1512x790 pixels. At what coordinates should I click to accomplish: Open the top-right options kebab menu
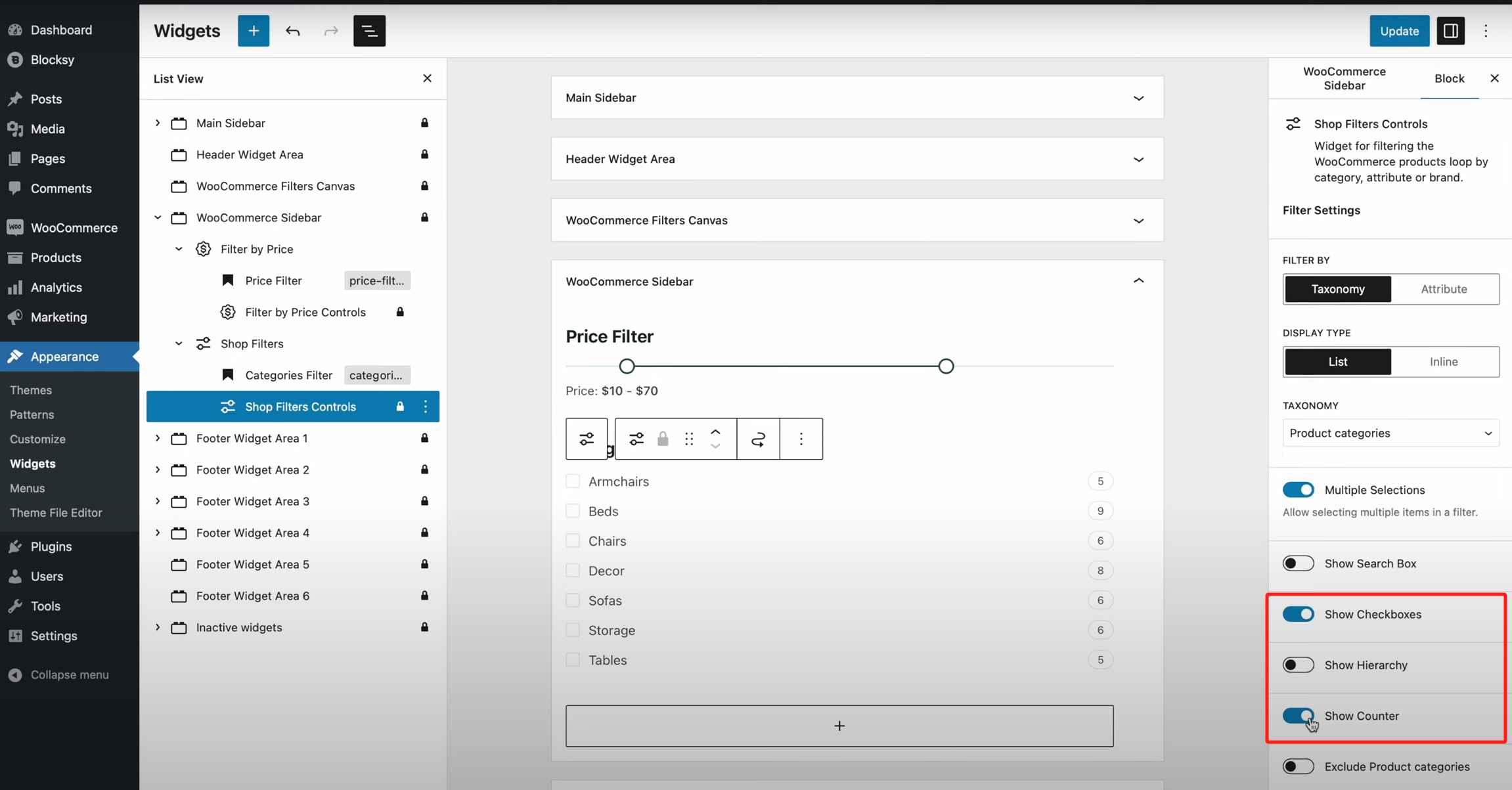pos(1486,31)
